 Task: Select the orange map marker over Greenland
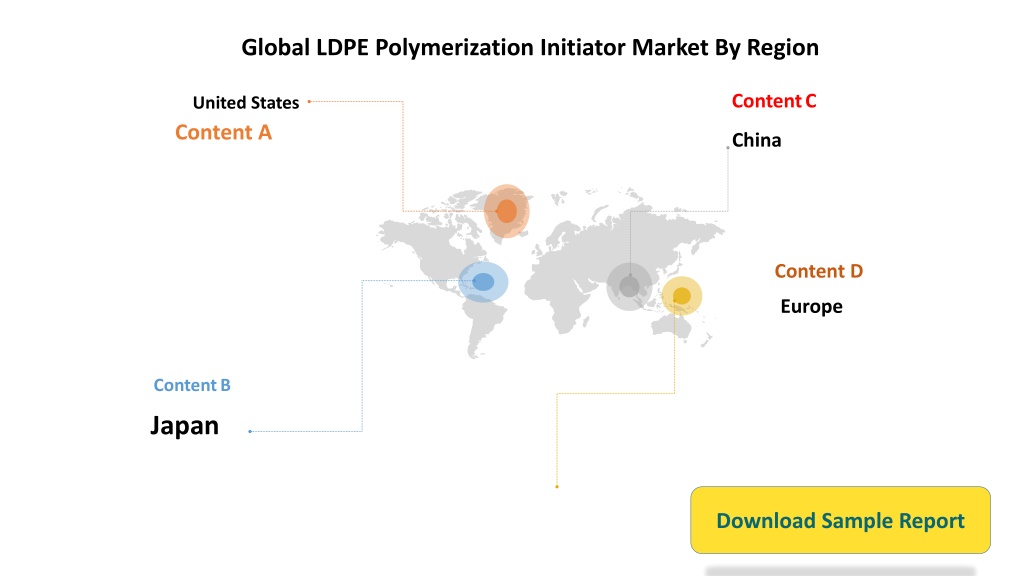(x=506, y=211)
